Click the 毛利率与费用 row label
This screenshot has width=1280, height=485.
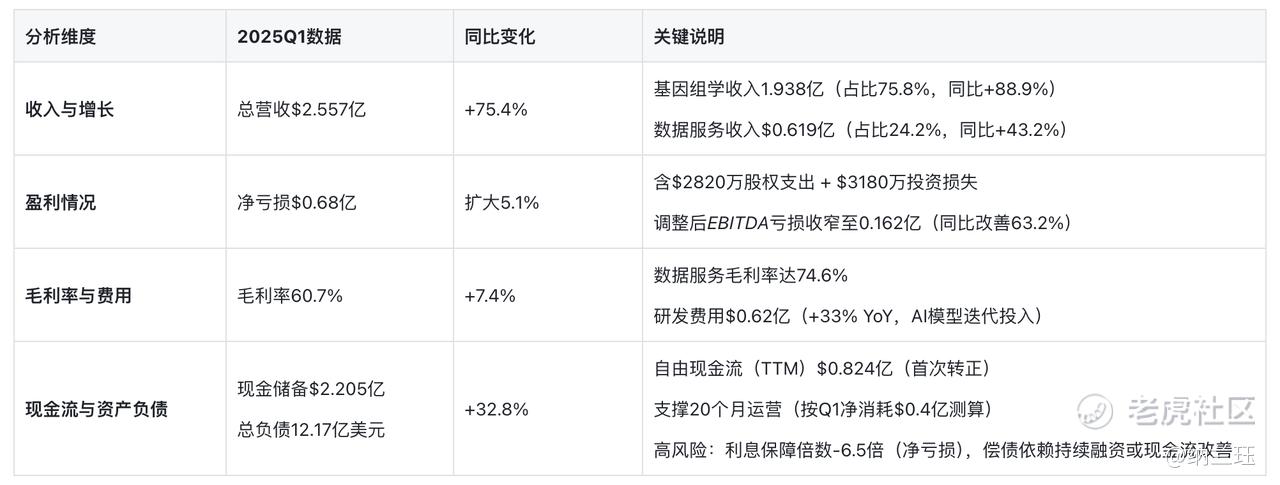coord(78,295)
